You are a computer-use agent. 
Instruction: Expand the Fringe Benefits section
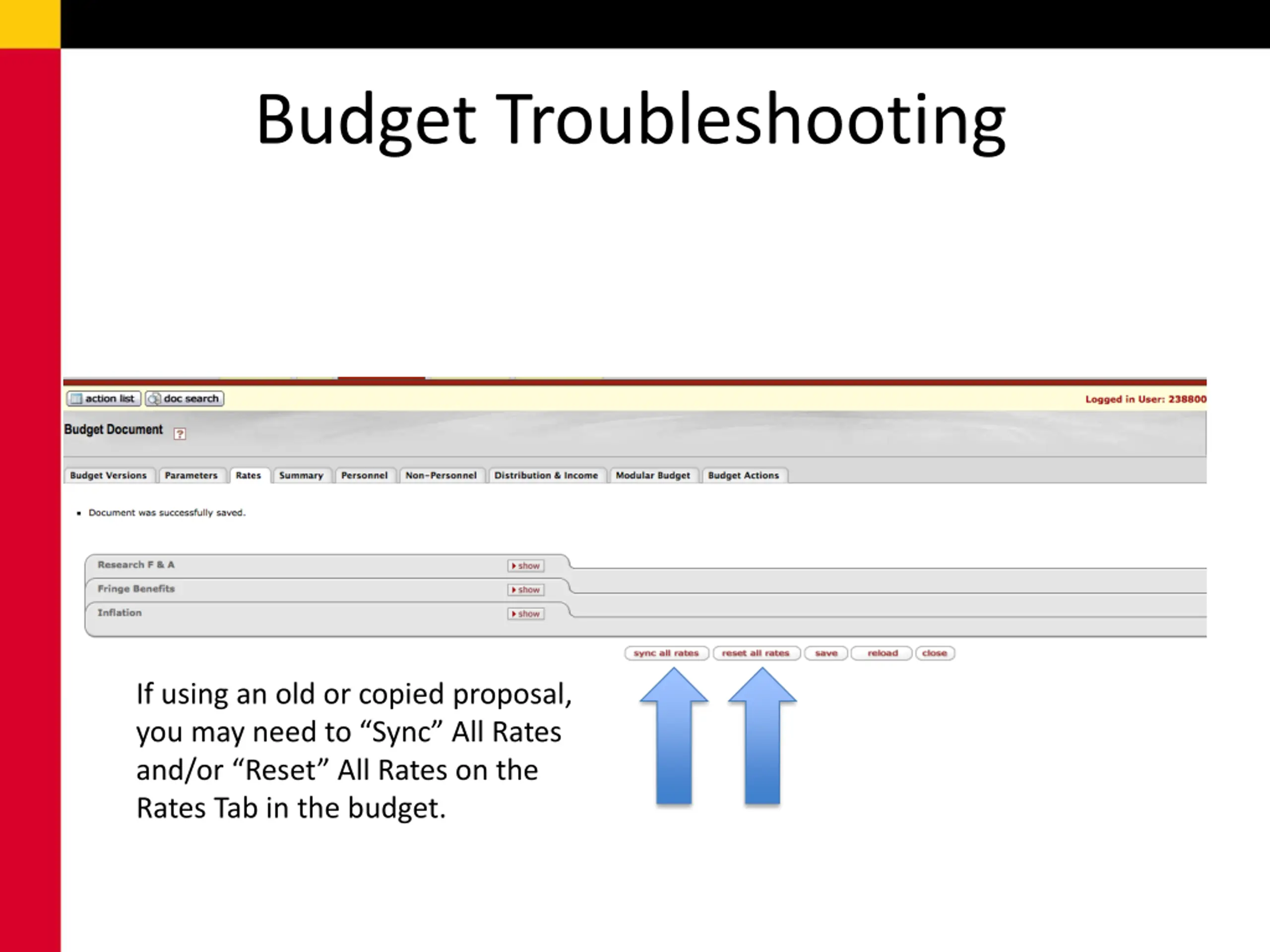(526, 590)
